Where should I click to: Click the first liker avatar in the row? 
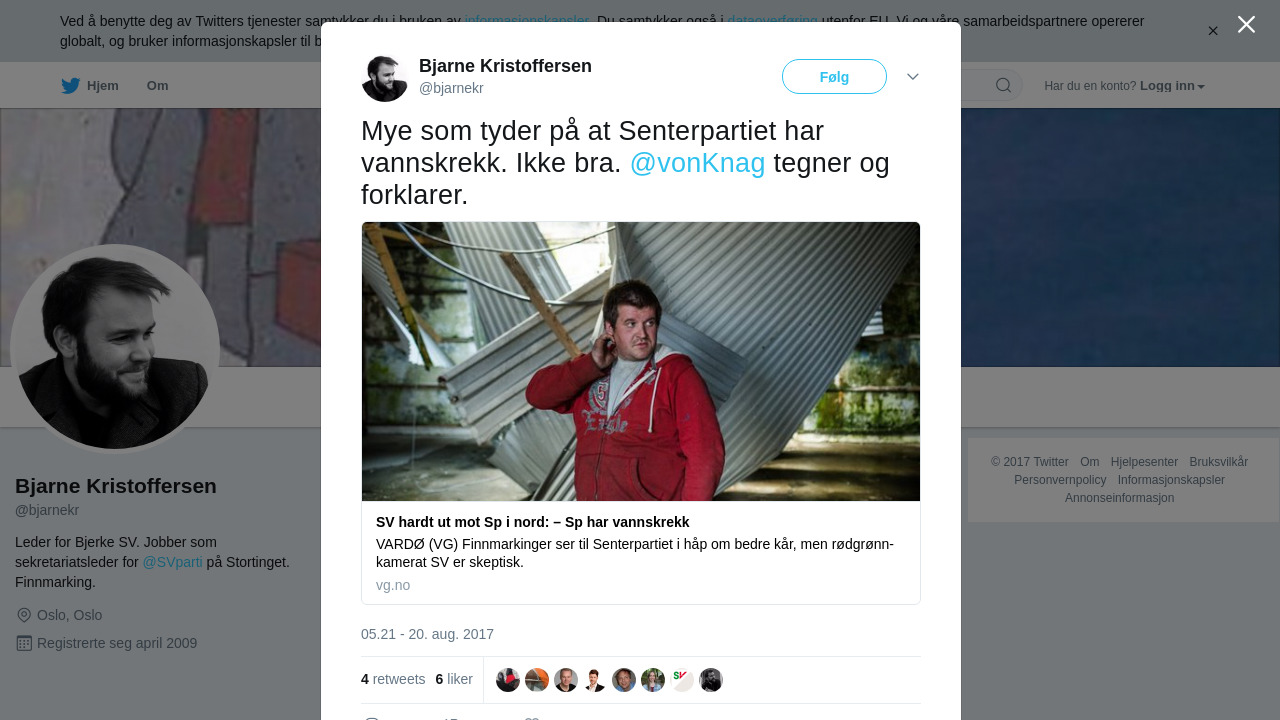tap(508, 680)
